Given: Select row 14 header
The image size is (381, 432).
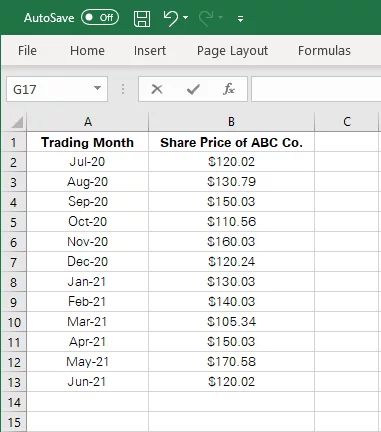Looking at the screenshot, I should point(14,402).
